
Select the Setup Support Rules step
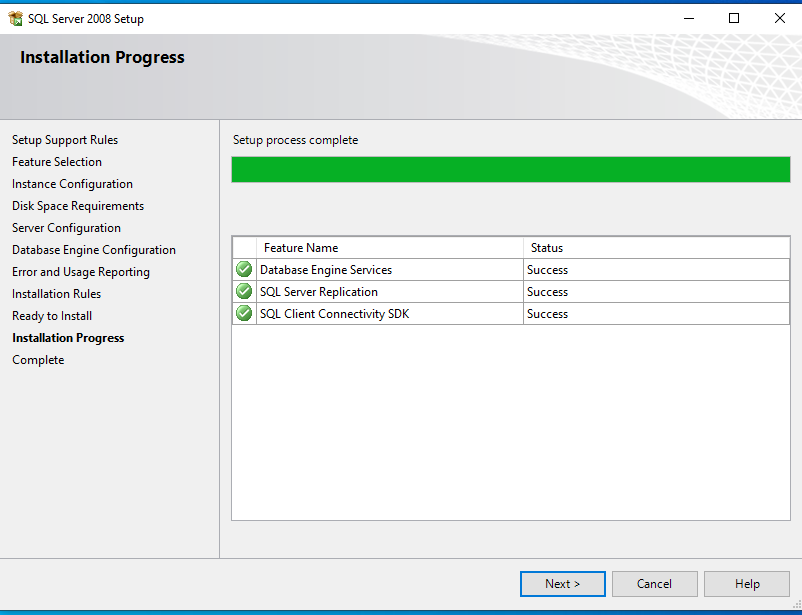pyautogui.click(x=65, y=140)
